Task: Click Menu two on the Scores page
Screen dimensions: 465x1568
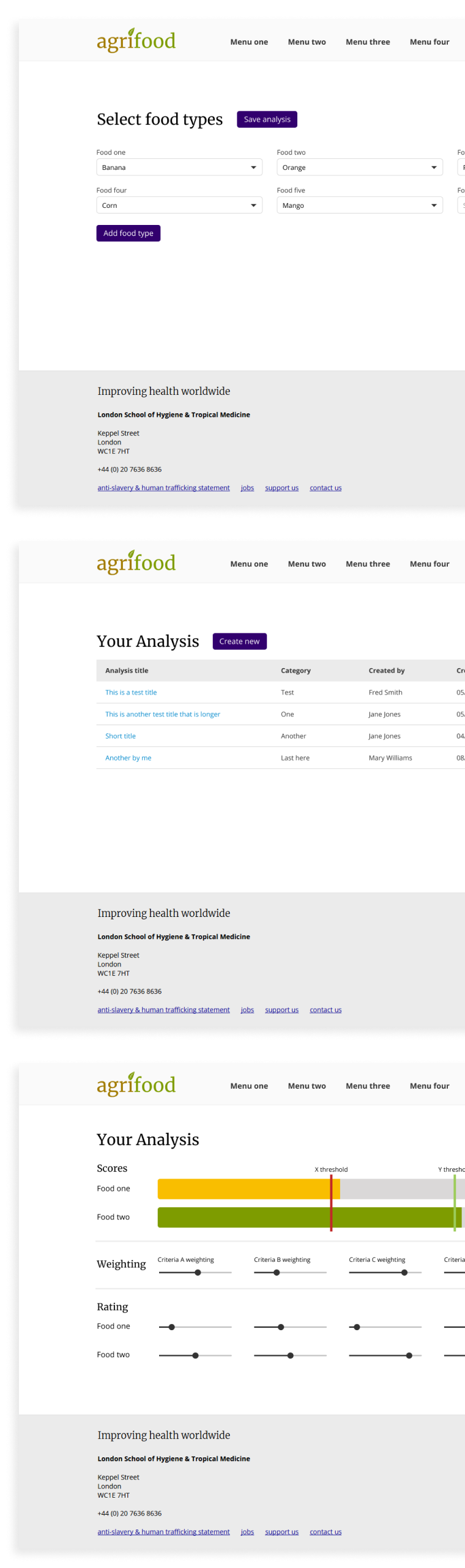Action: point(307,1086)
